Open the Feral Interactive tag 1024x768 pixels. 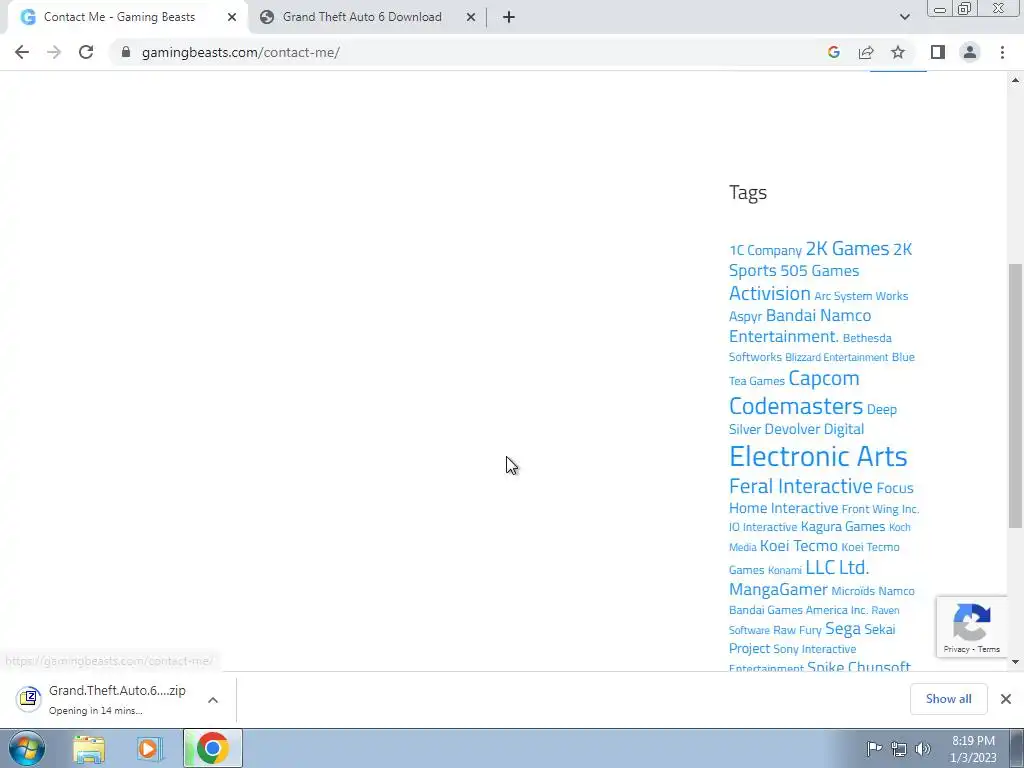(x=801, y=487)
